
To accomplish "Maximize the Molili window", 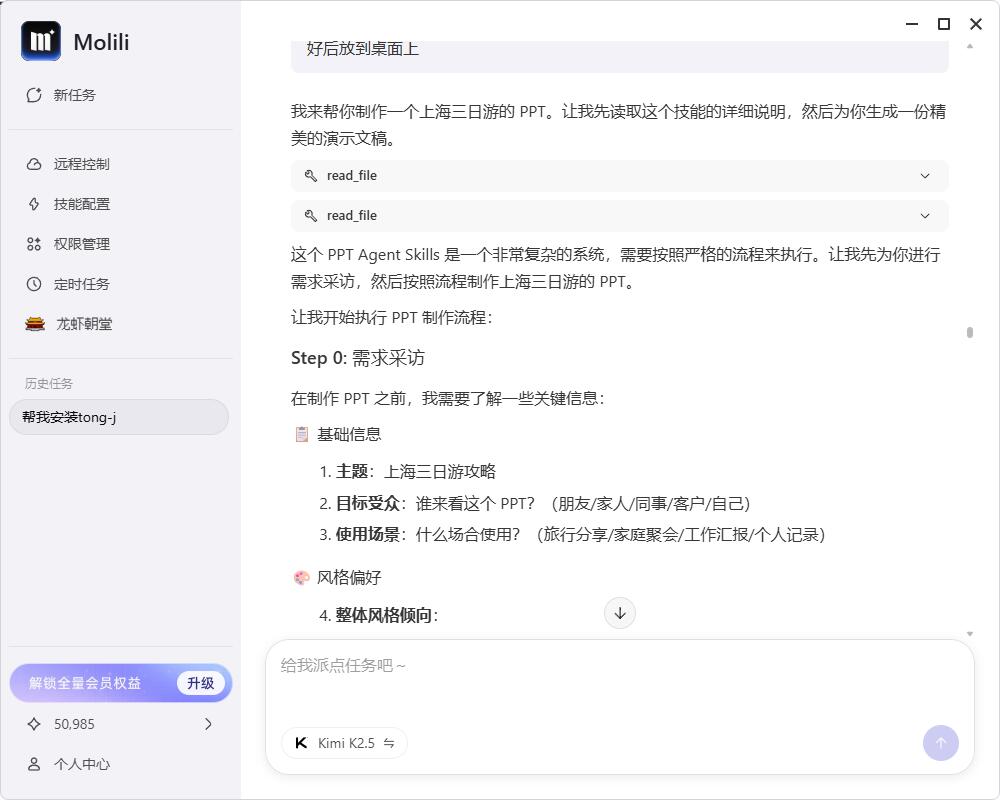I will click(943, 24).
